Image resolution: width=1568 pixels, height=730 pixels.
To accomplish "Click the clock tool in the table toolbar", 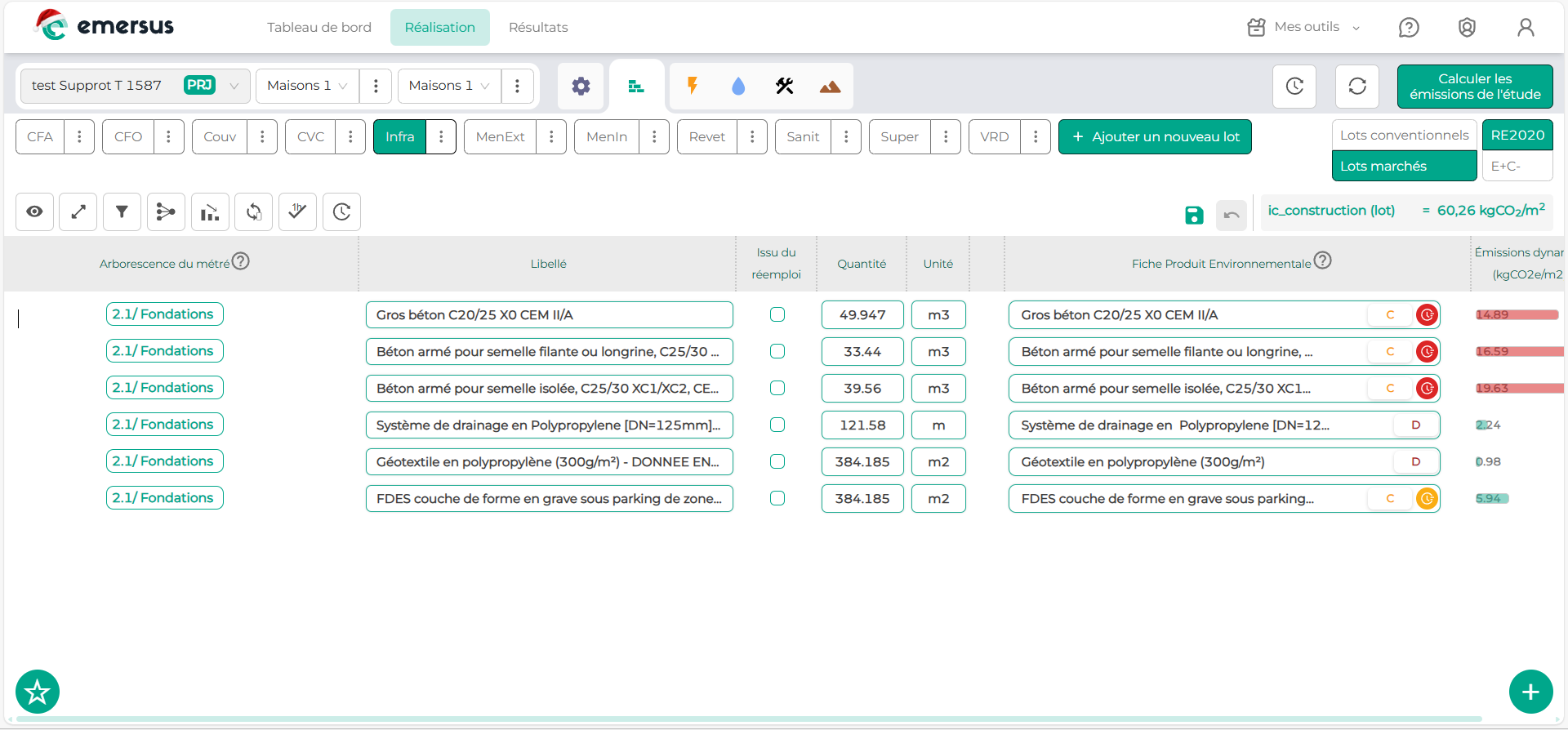I will 341,211.
